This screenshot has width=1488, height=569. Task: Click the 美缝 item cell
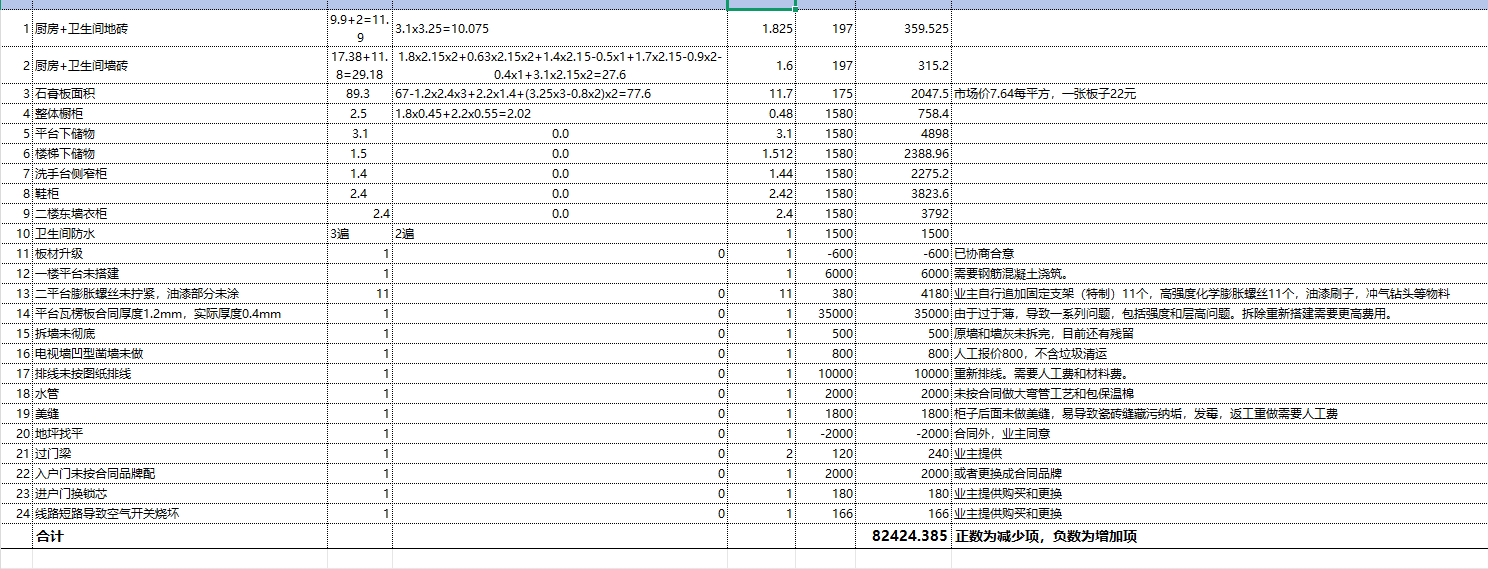pyautogui.click(x=48, y=414)
